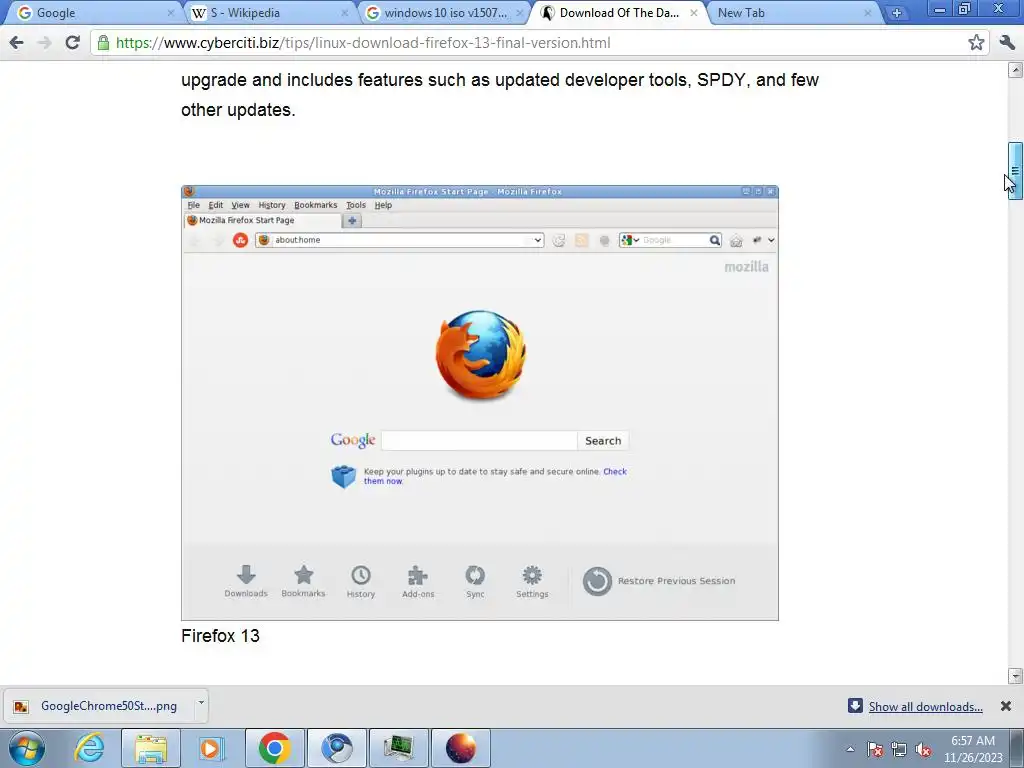Bookmark this page with the star icon
The height and width of the screenshot is (768, 1024).
976,42
